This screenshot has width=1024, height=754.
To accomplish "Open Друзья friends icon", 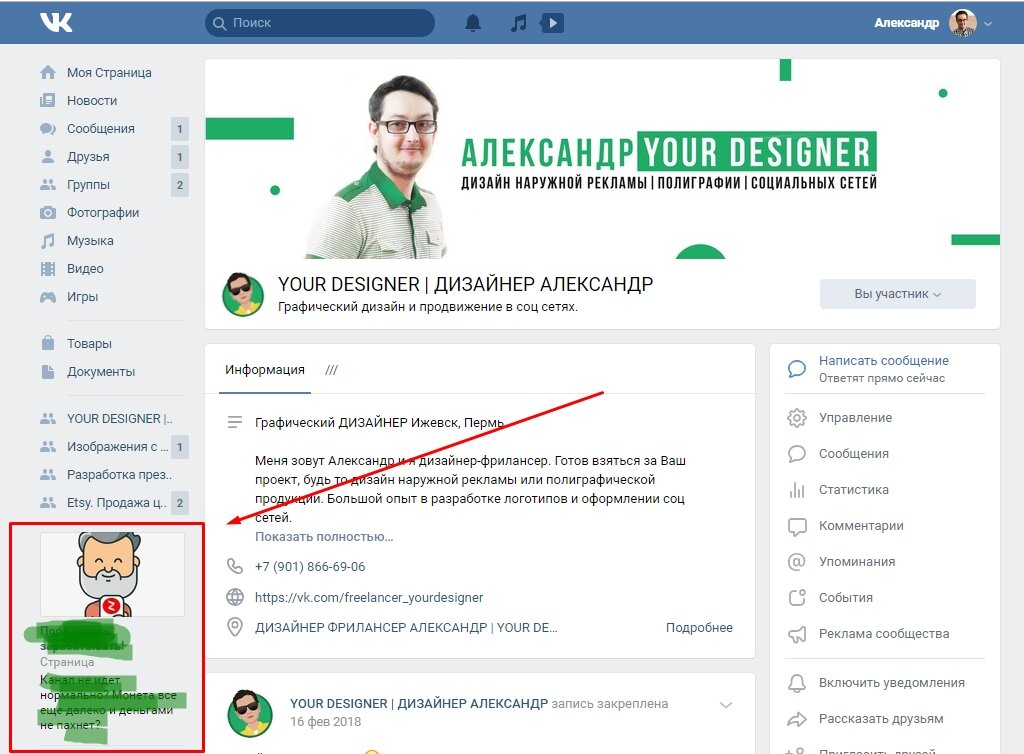I will (48, 157).
